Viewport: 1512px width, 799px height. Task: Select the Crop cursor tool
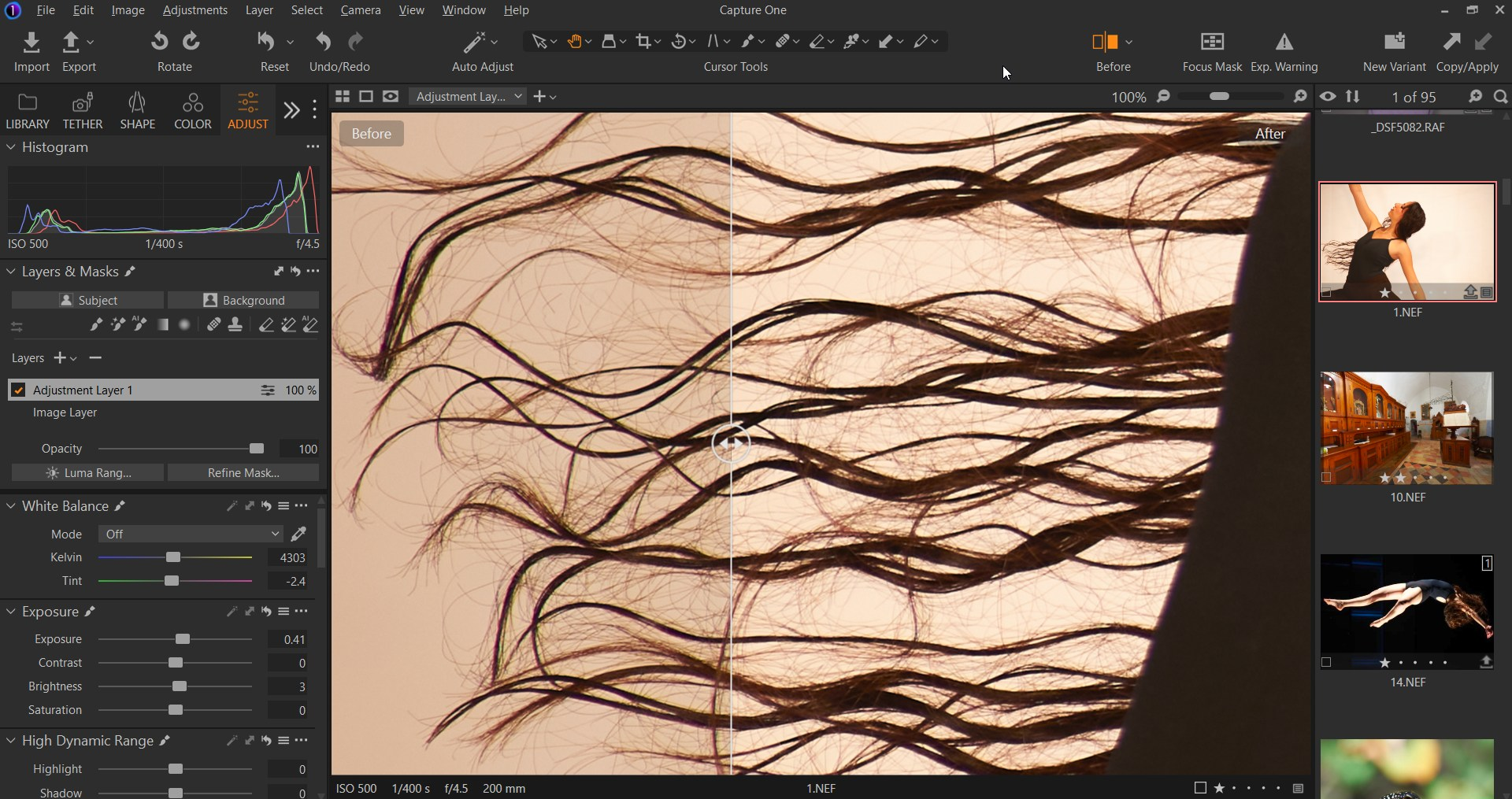pyautogui.click(x=643, y=42)
